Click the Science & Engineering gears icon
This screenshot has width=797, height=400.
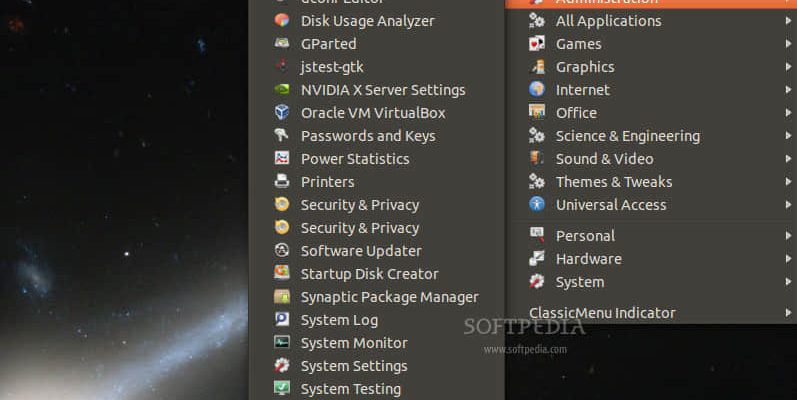point(537,135)
